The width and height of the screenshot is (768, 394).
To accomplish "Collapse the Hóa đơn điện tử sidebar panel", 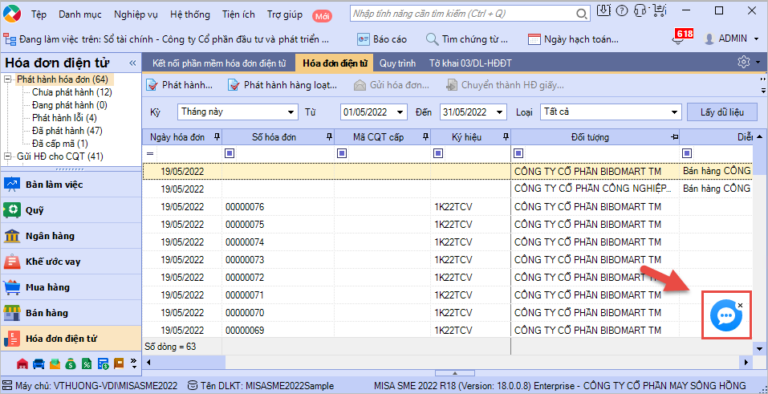I will (132, 63).
